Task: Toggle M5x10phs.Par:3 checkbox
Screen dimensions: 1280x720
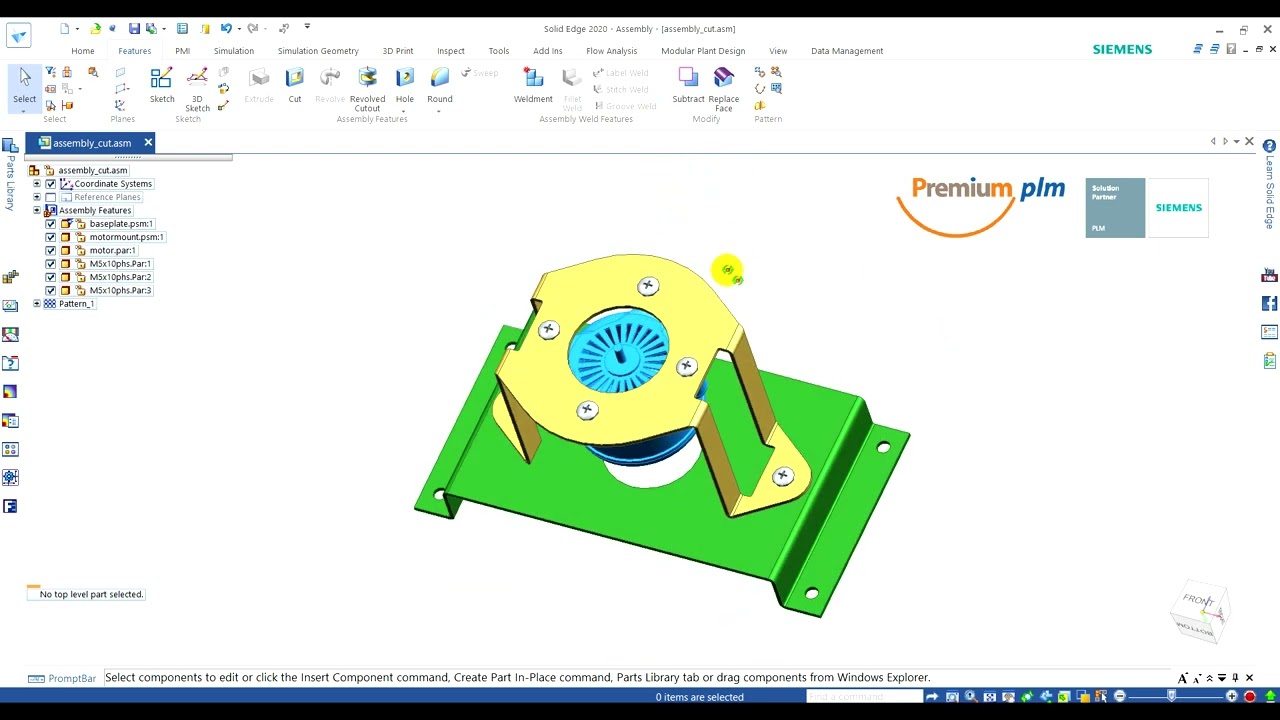Action: [x=51, y=290]
